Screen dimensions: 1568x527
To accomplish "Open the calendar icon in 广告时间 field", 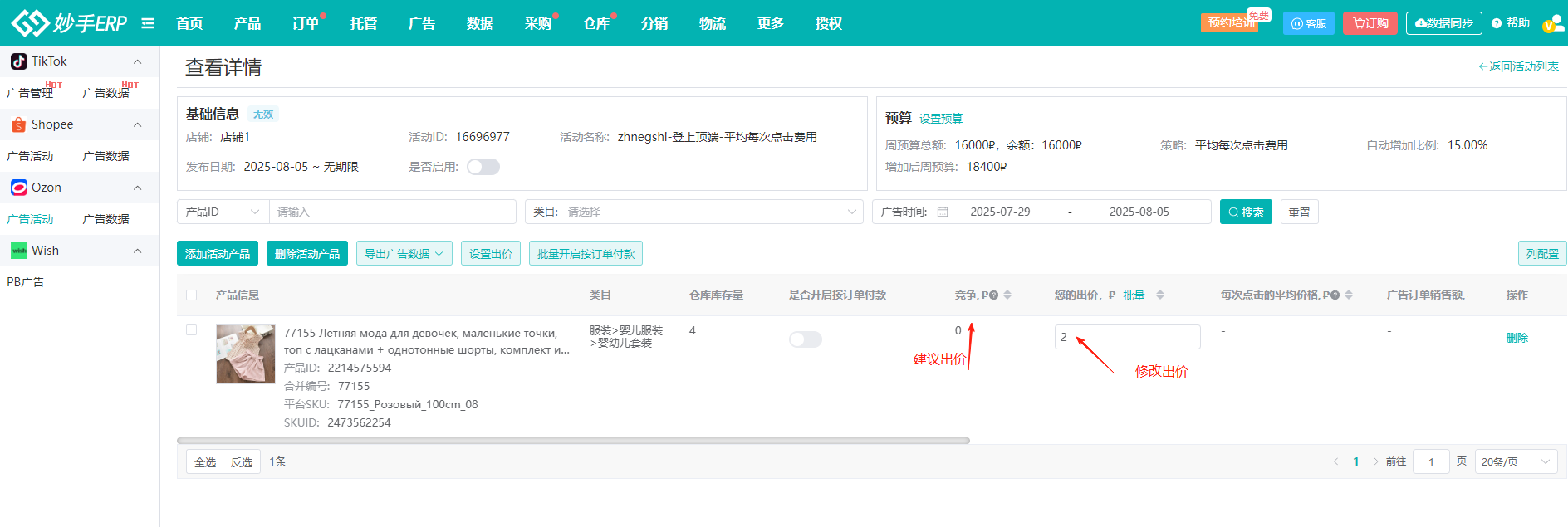I will 943,212.
